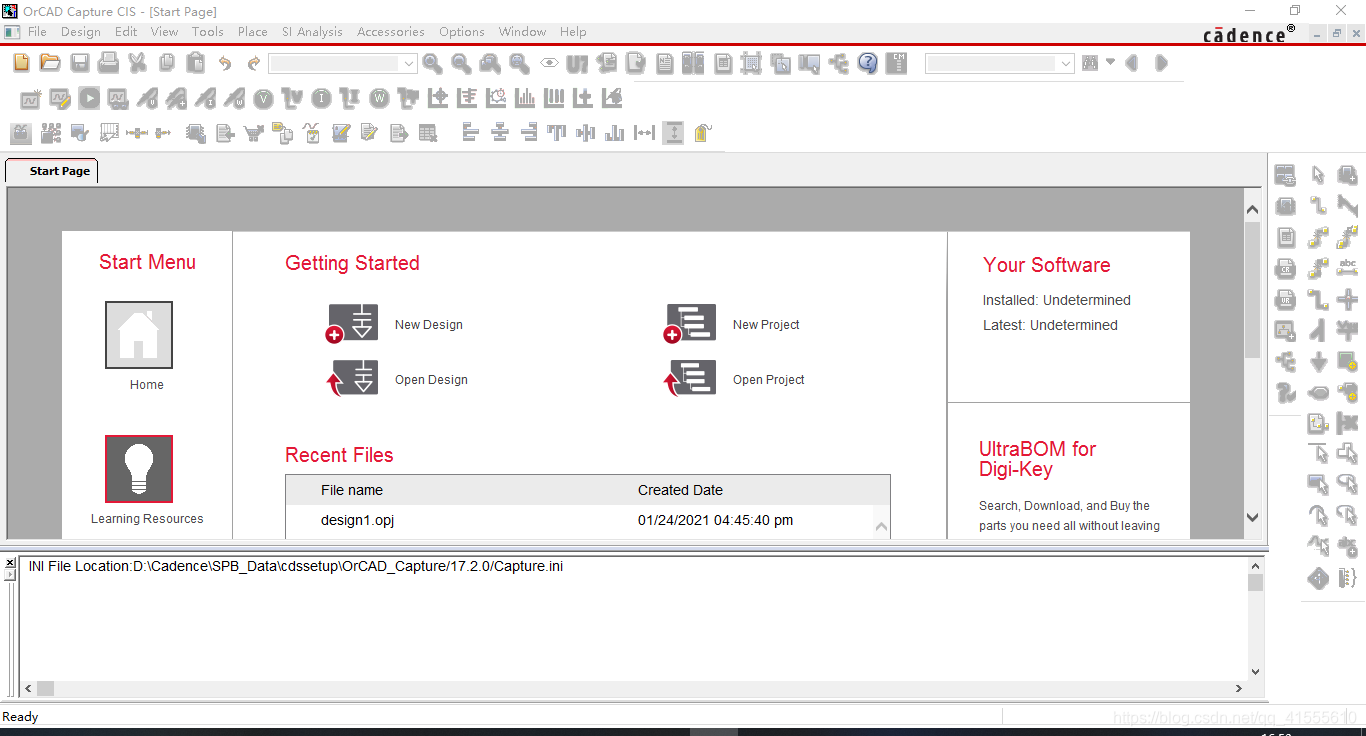The image size is (1366, 736).
Task: Click the blue Help question mark icon
Action: 868,63
